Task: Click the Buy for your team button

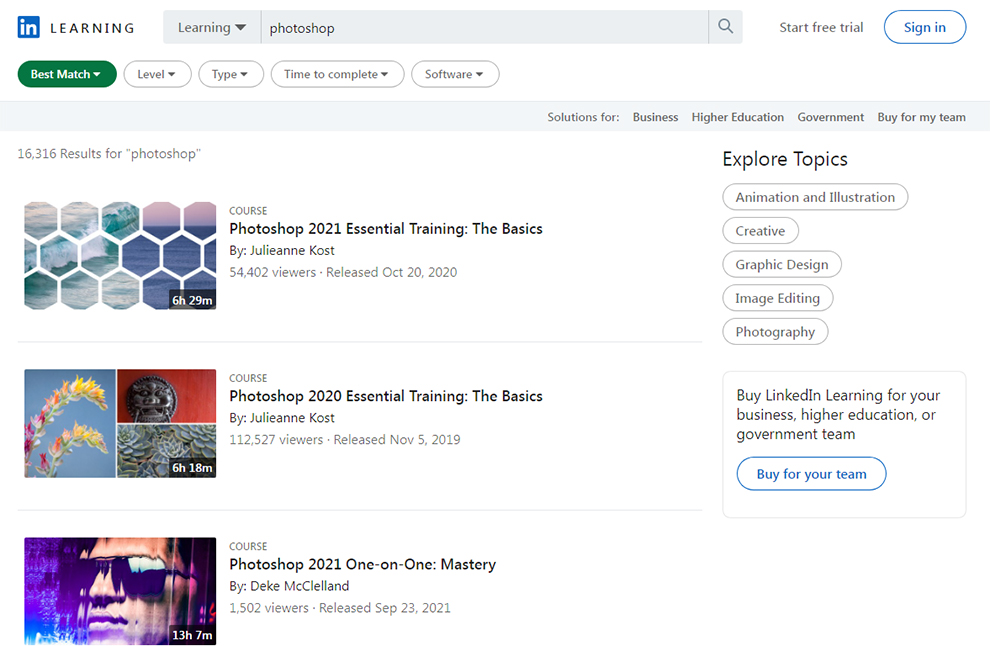Action: click(811, 474)
